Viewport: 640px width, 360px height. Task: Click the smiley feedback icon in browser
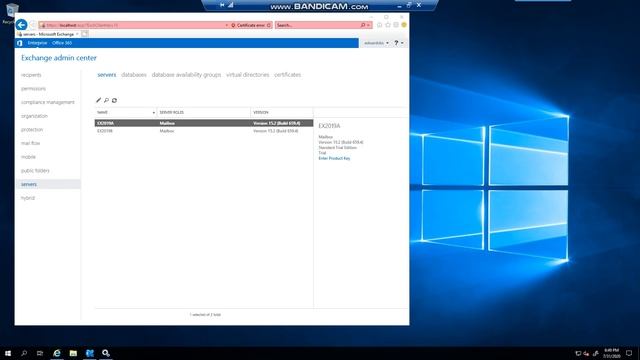point(404,25)
